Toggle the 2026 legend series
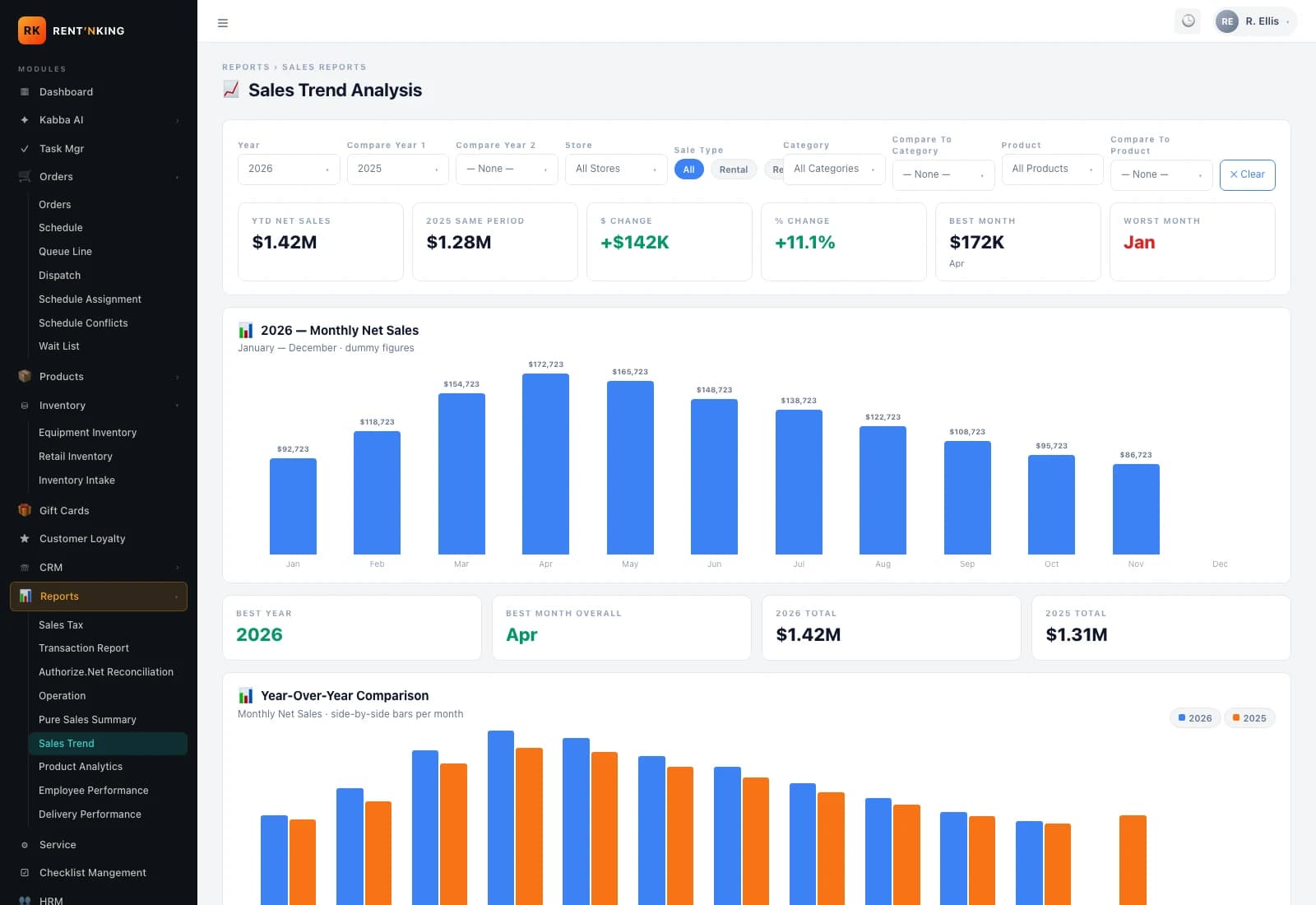This screenshot has width=1316, height=905. pos(1195,718)
